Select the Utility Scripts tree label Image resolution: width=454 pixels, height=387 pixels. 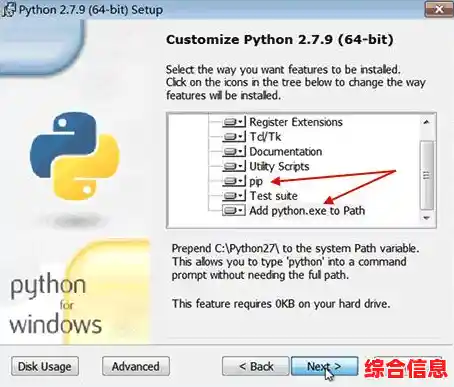(x=279, y=166)
